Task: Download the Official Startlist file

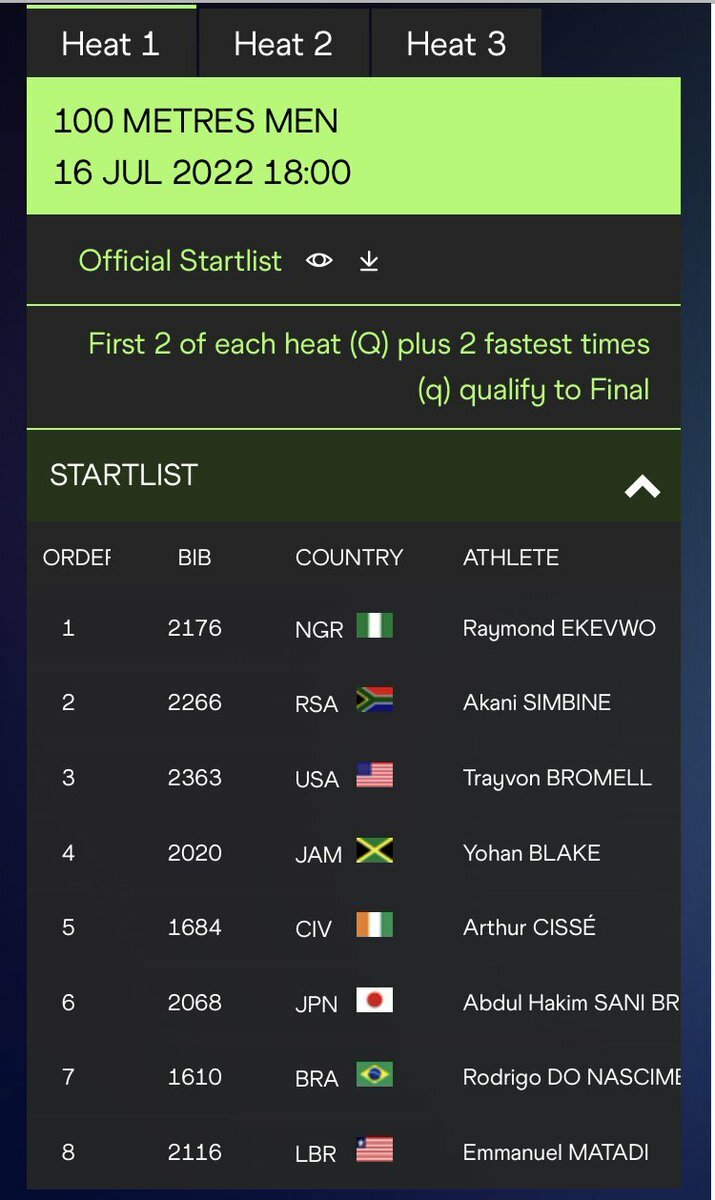Action: 369,261
